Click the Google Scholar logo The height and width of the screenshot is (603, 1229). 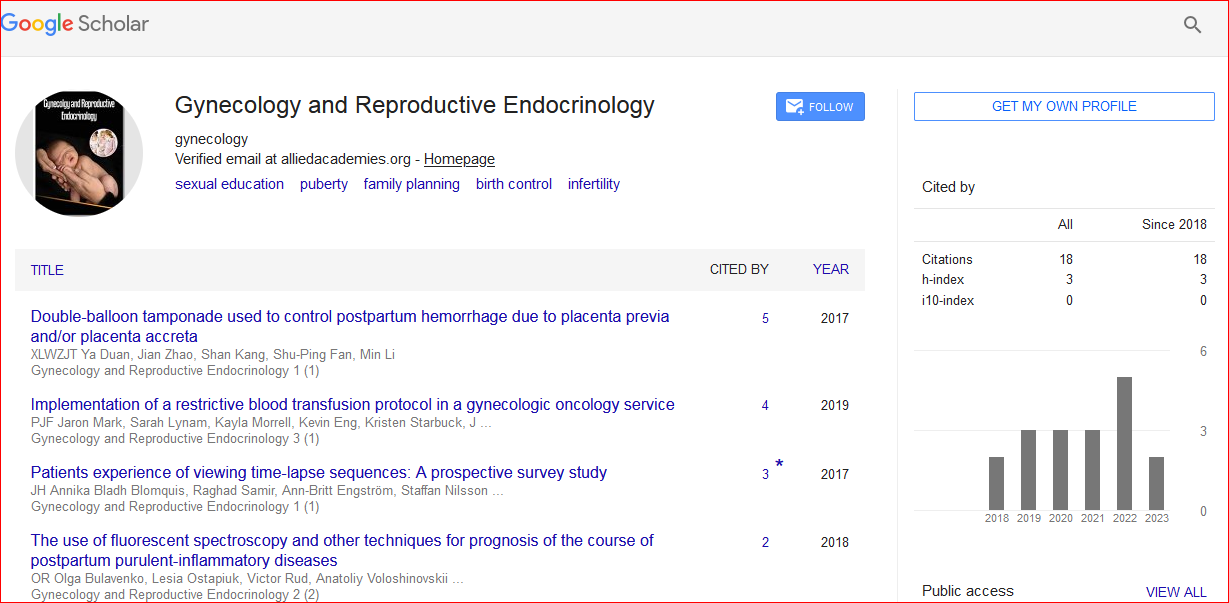pos(76,25)
